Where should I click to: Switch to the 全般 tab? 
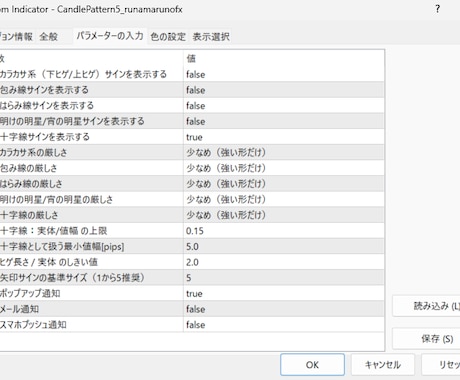49,37
